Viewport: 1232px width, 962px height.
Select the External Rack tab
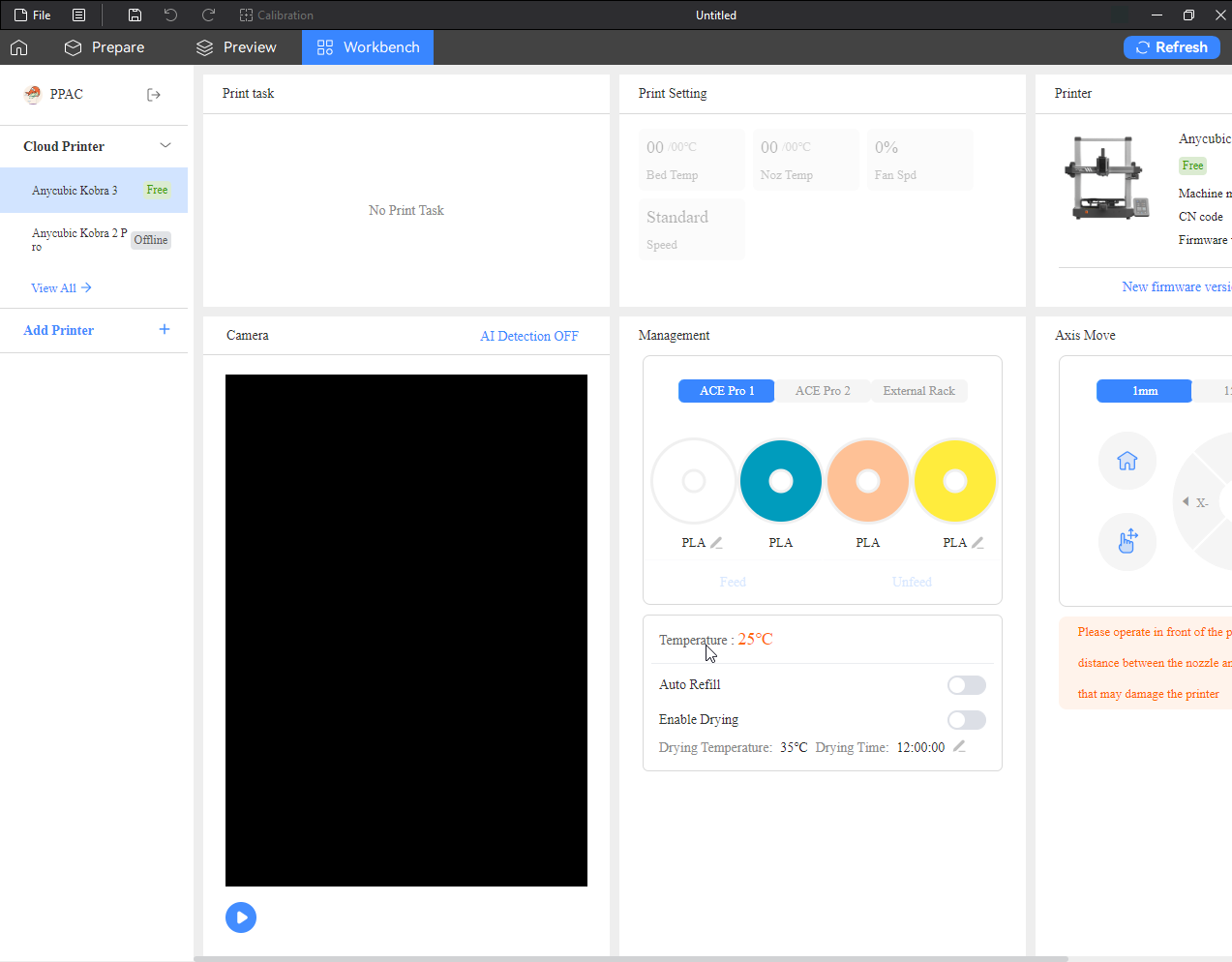click(918, 391)
